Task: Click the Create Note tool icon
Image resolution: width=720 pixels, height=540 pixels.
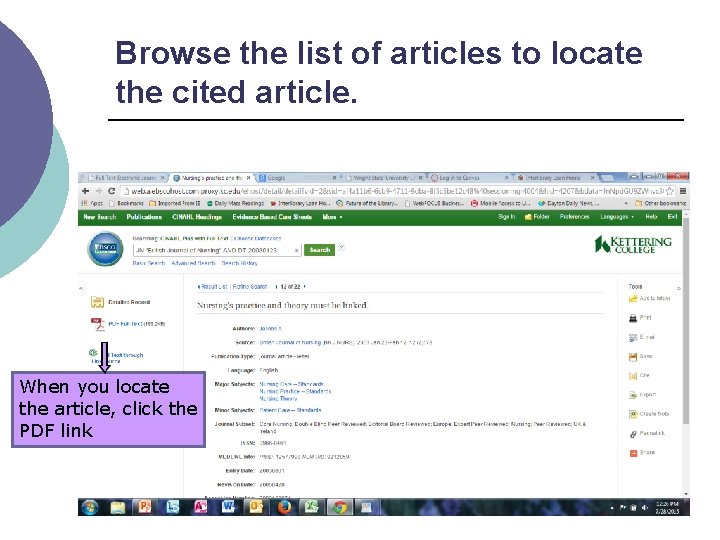Action: 633,414
